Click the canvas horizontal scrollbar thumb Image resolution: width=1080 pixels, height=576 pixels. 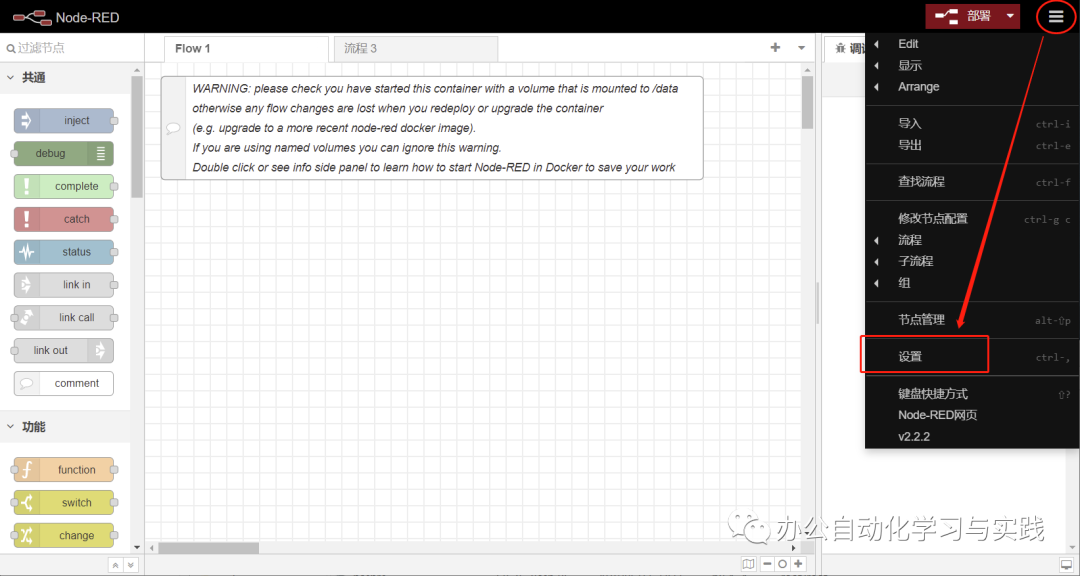208,548
